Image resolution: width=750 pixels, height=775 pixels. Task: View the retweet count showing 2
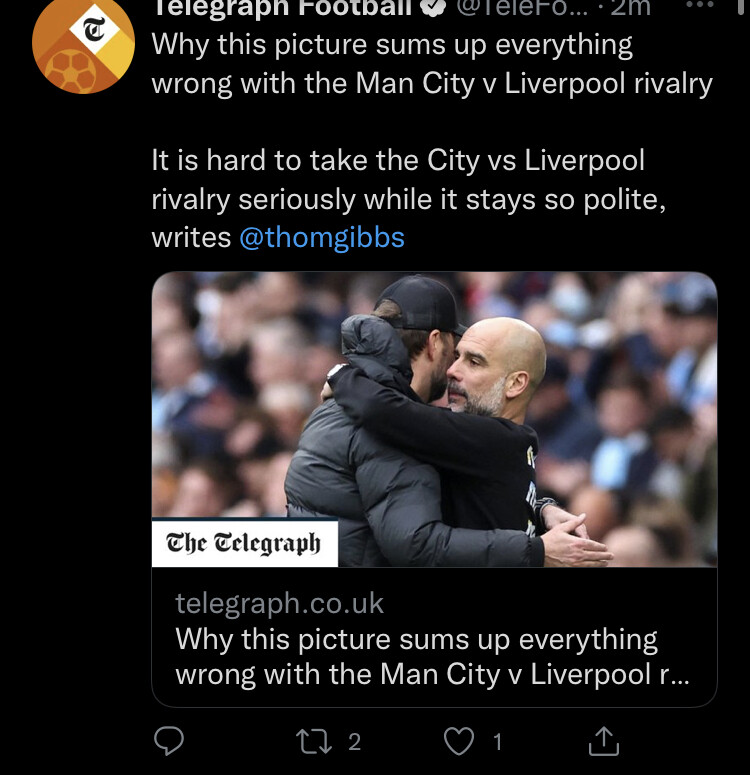[x=354, y=741]
